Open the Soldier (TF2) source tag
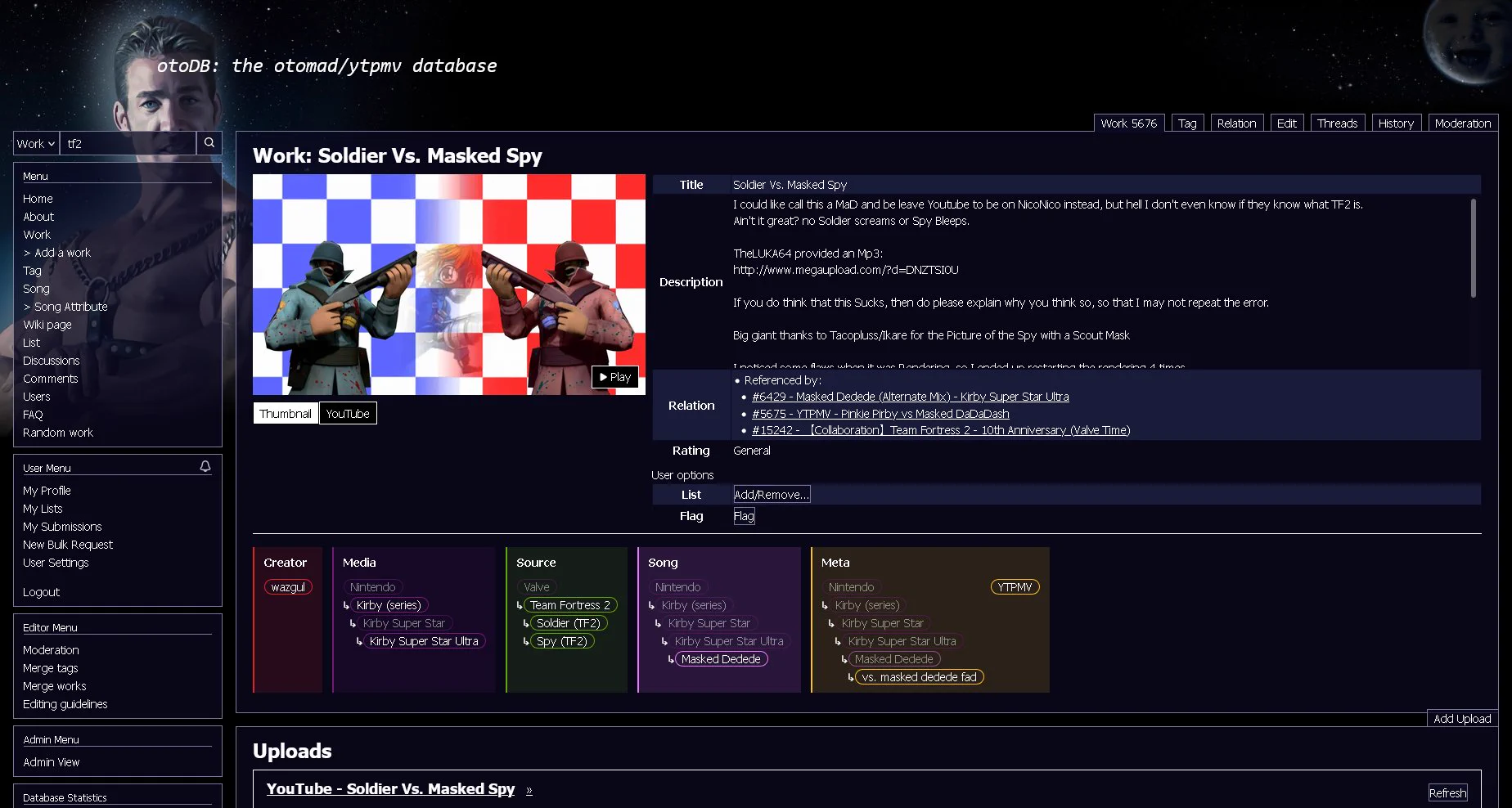Image resolution: width=1512 pixels, height=808 pixels. tap(569, 623)
